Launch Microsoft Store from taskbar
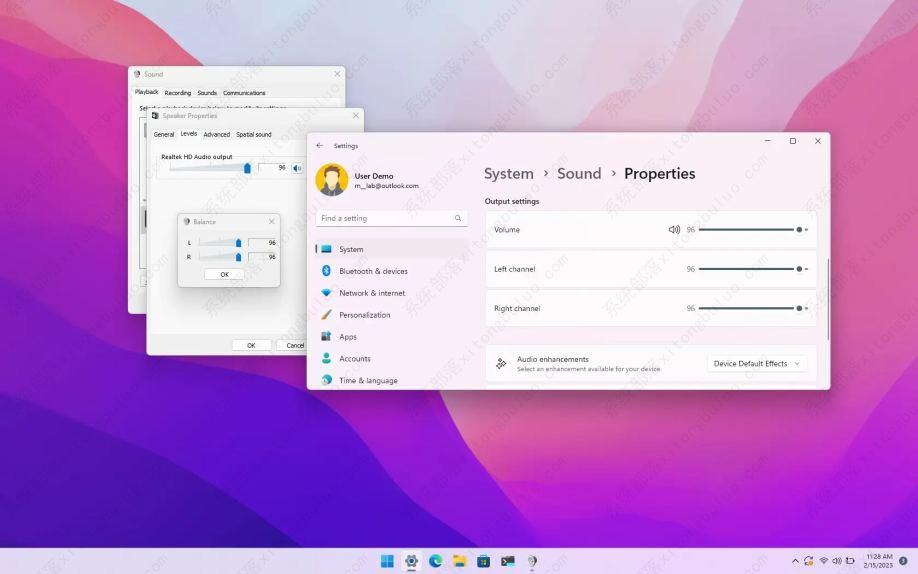Image resolution: width=918 pixels, height=574 pixels. pyautogui.click(x=483, y=561)
